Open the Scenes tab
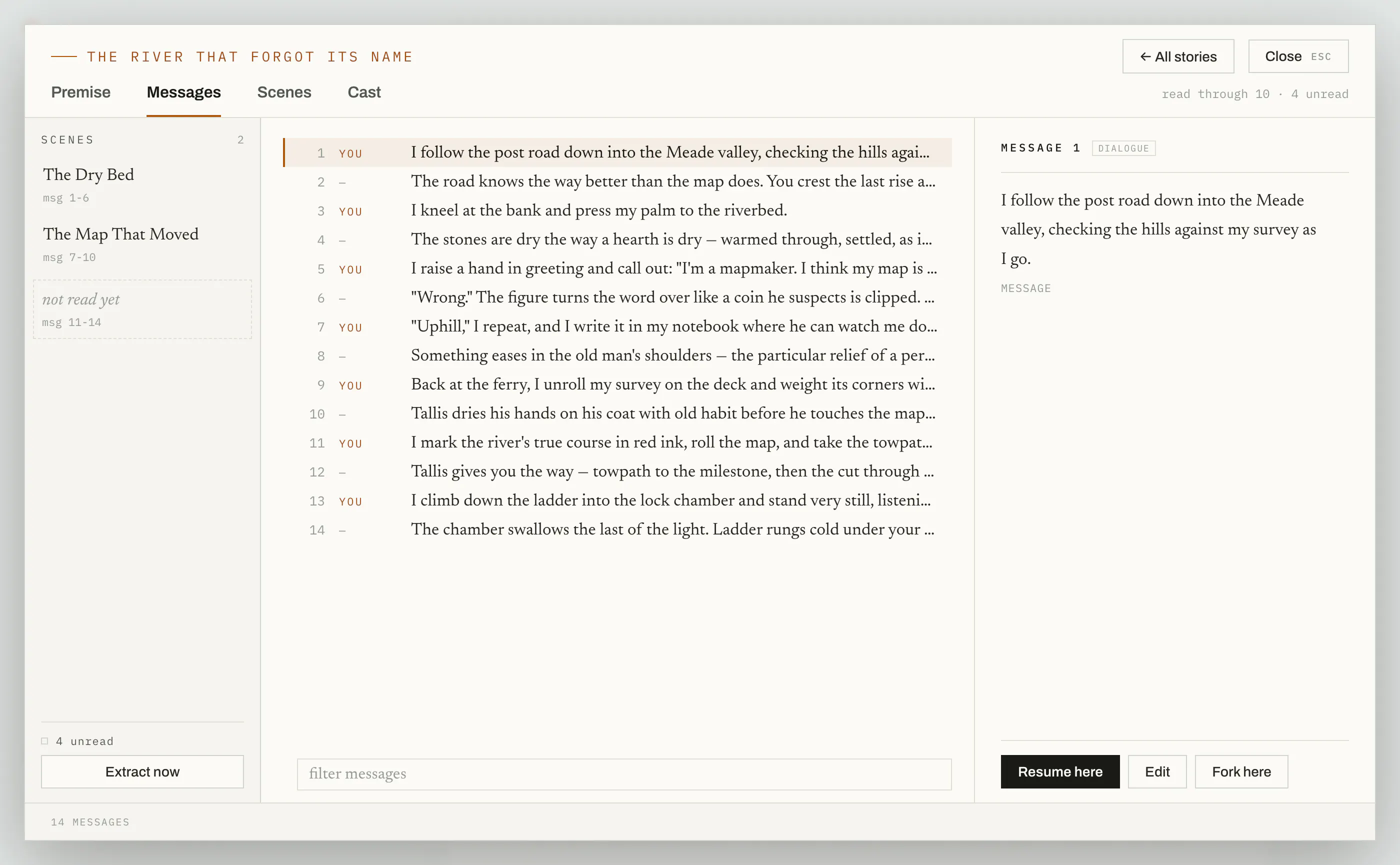The image size is (1400, 865). coord(284,92)
